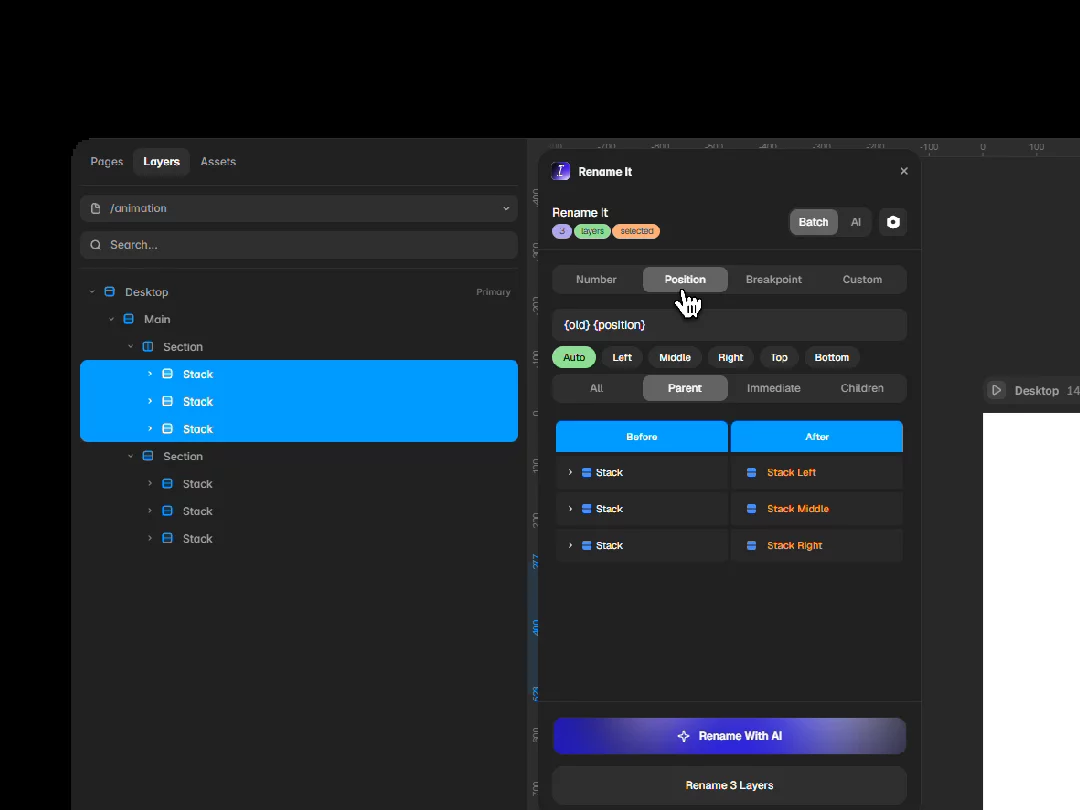
Task: Click the page icon beside /animation
Action: 96,208
